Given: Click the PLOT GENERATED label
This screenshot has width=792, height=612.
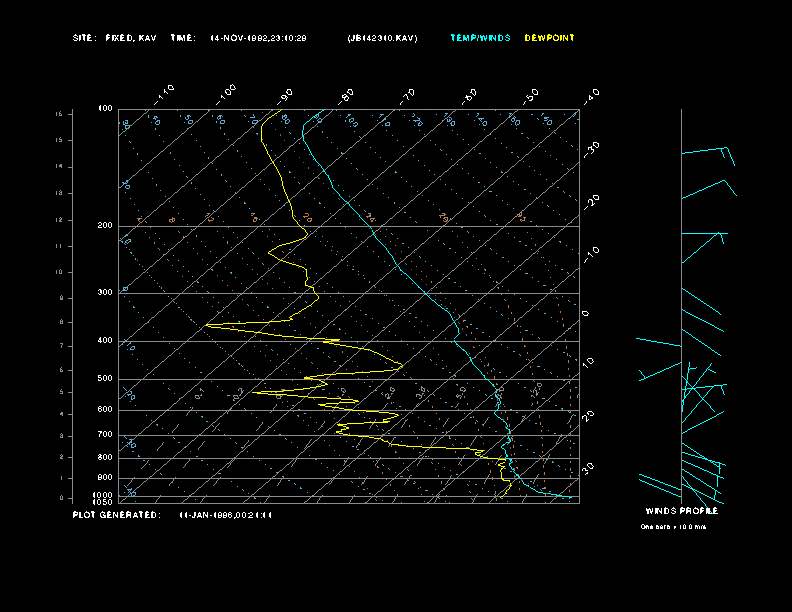Looking at the screenshot, I should point(116,515).
